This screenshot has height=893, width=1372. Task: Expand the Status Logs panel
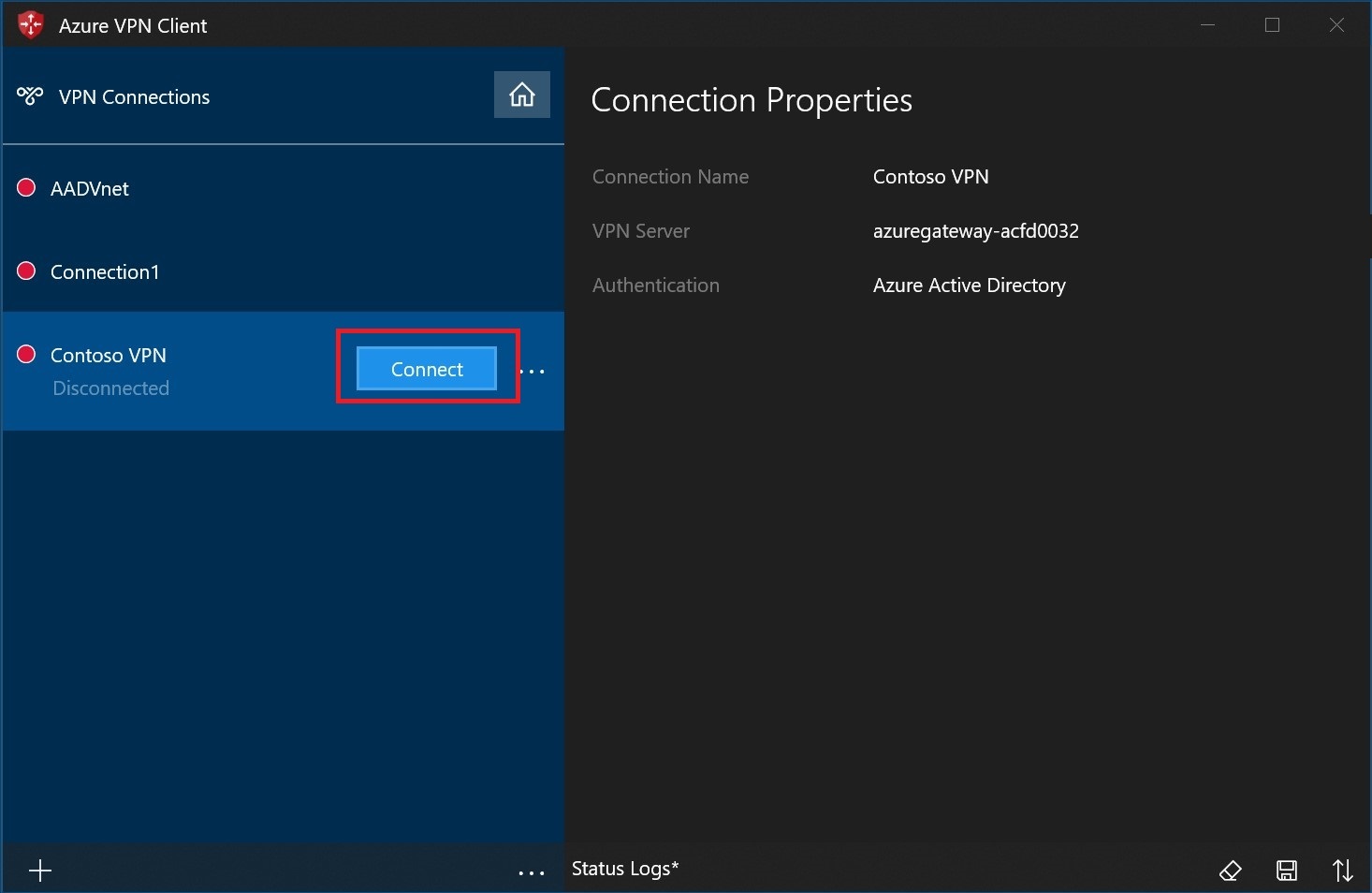point(625,869)
